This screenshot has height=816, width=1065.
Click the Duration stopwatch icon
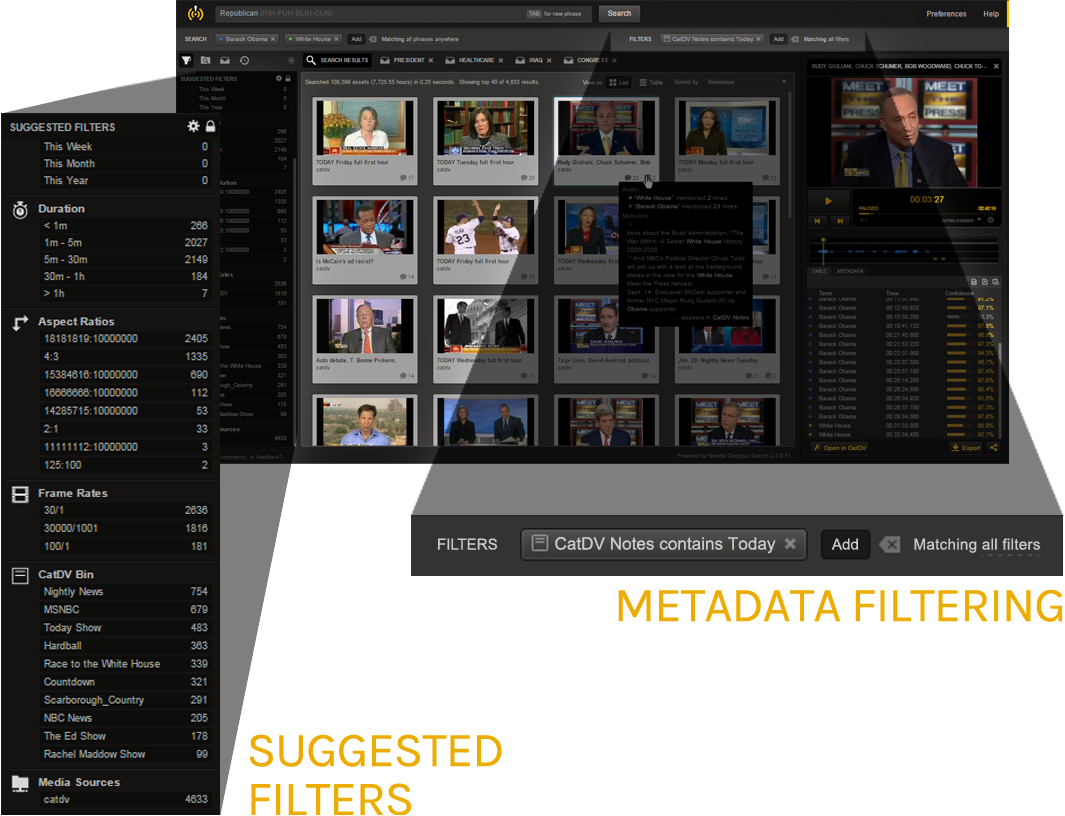(20, 210)
